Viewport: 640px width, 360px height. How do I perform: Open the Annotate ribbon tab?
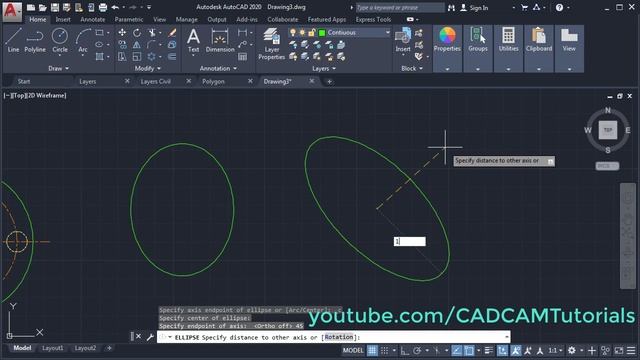click(93, 20)
